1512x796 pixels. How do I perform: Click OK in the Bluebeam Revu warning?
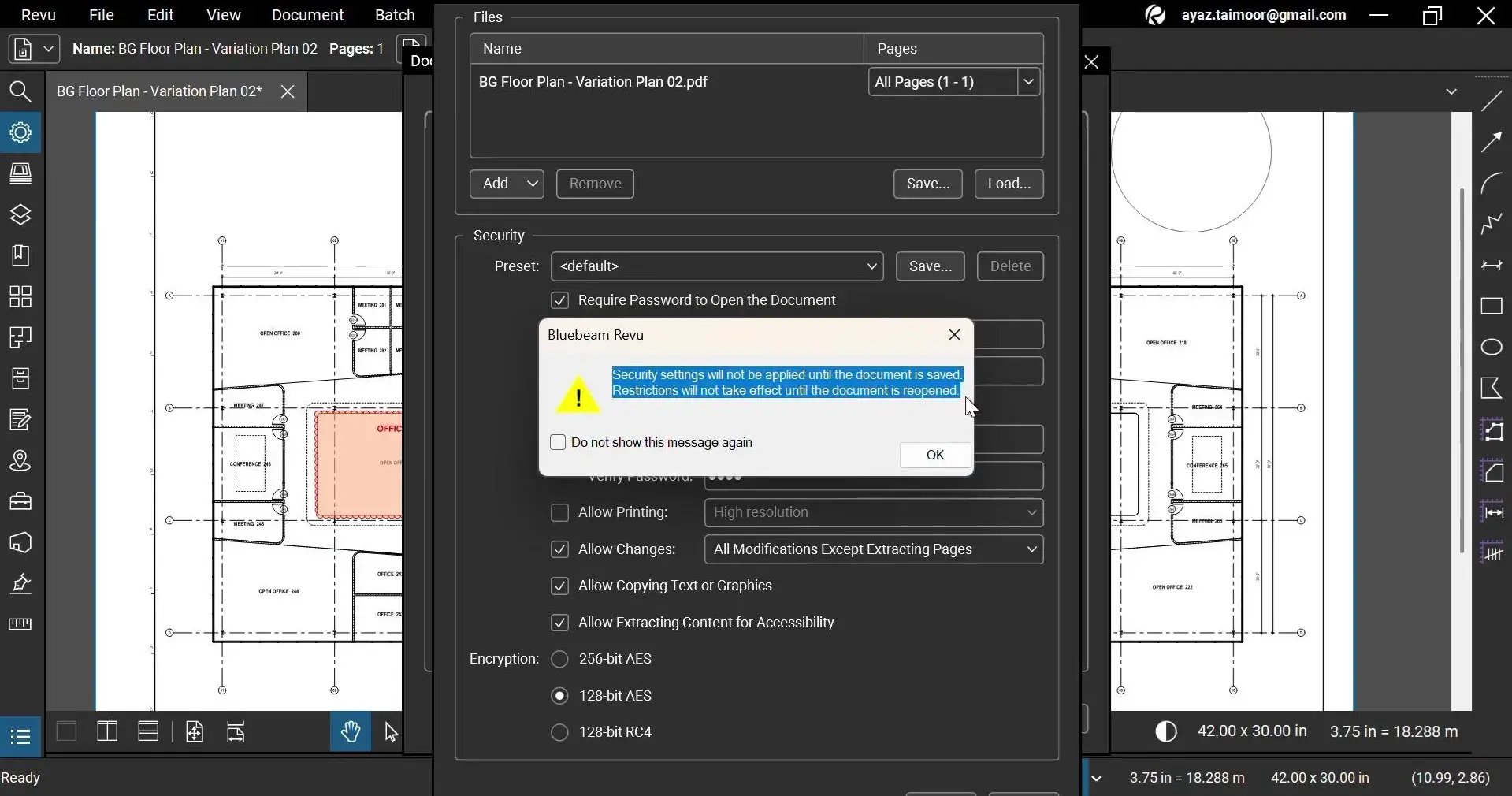pos(935,455)
